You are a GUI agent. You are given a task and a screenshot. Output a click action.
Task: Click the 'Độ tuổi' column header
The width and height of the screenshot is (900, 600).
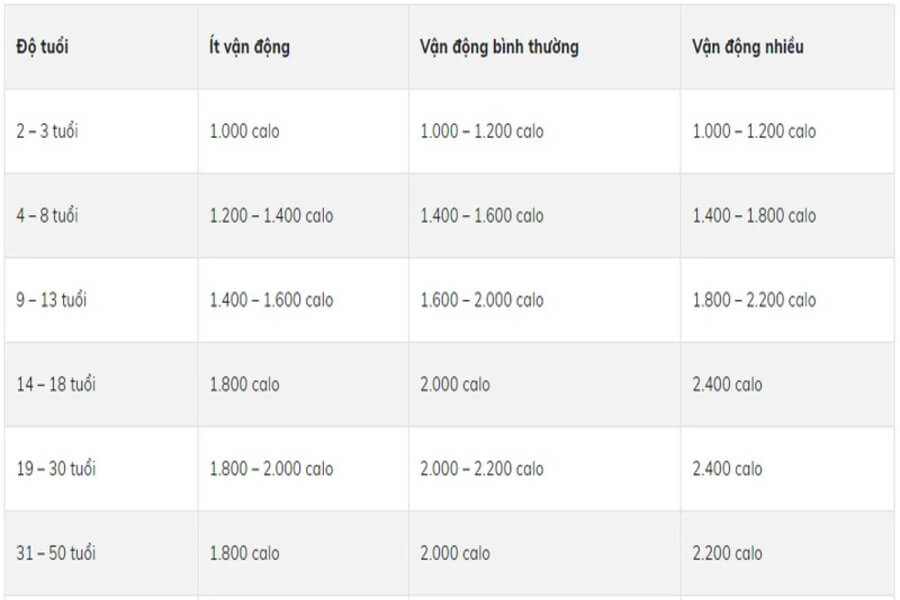point(42,47)
